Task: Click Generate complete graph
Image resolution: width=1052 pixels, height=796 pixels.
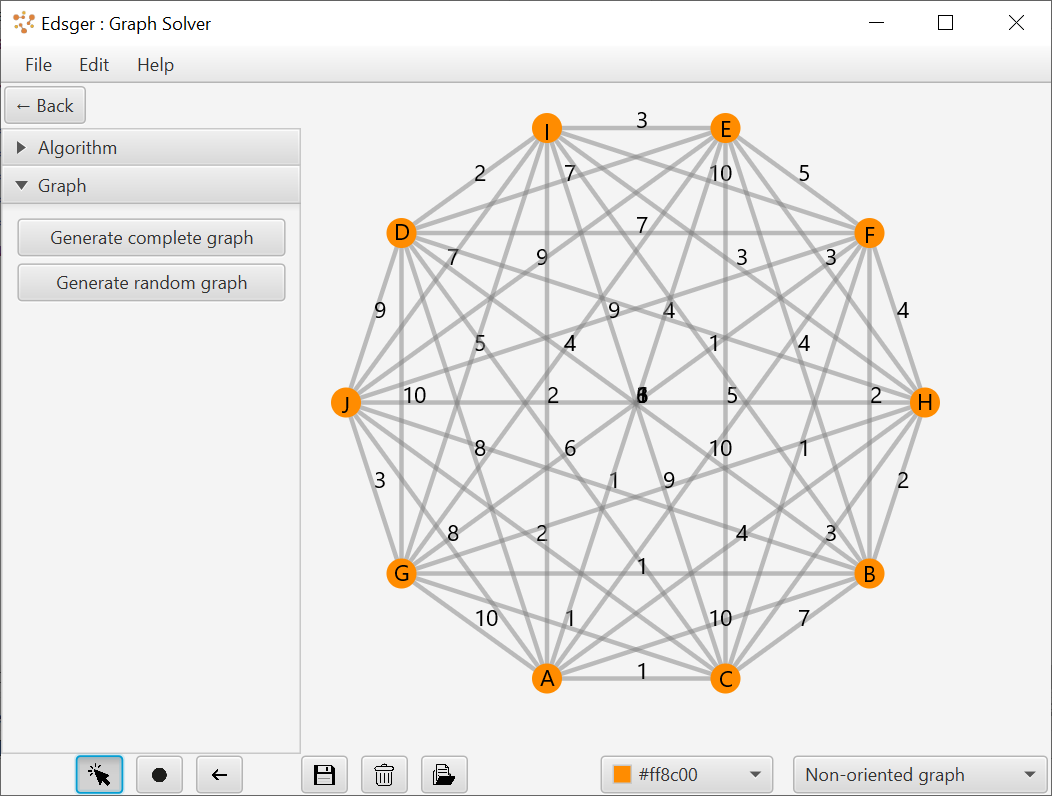Action: coord(152,238)
